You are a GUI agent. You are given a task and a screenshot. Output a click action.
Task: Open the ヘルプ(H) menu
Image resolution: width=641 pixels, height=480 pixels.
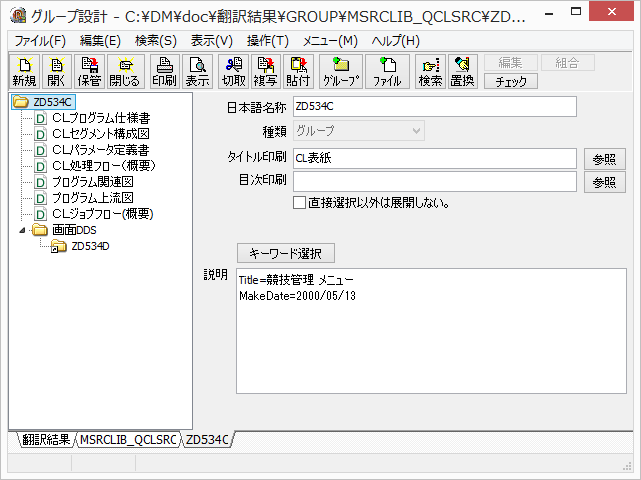tap(395, 41)
